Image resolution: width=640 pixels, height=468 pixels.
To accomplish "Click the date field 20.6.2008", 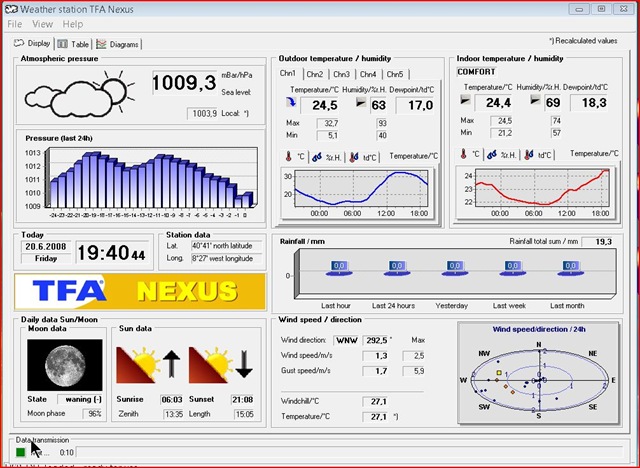I will click(x=46, y=246).
